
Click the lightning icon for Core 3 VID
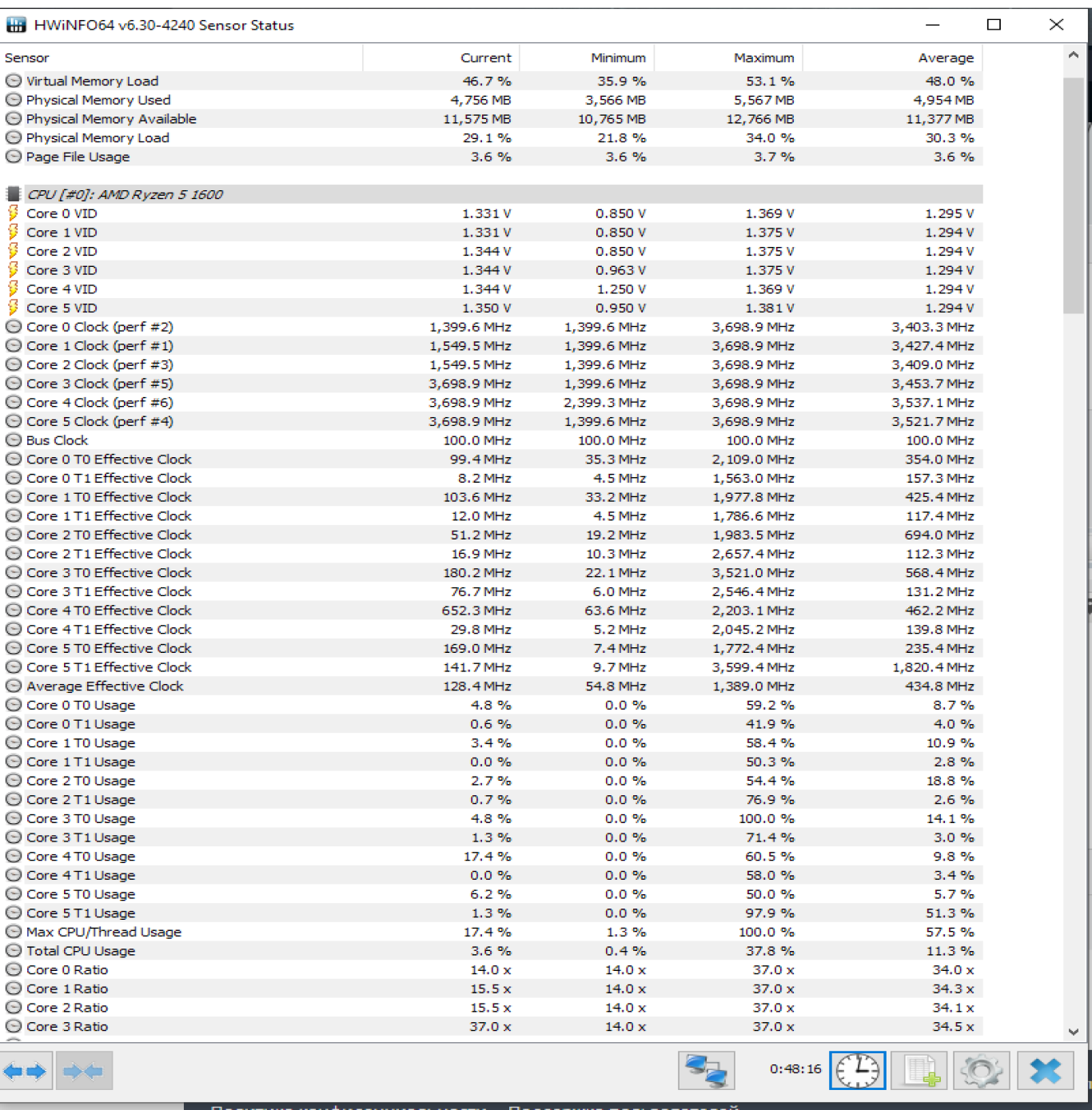click(14, 270)
